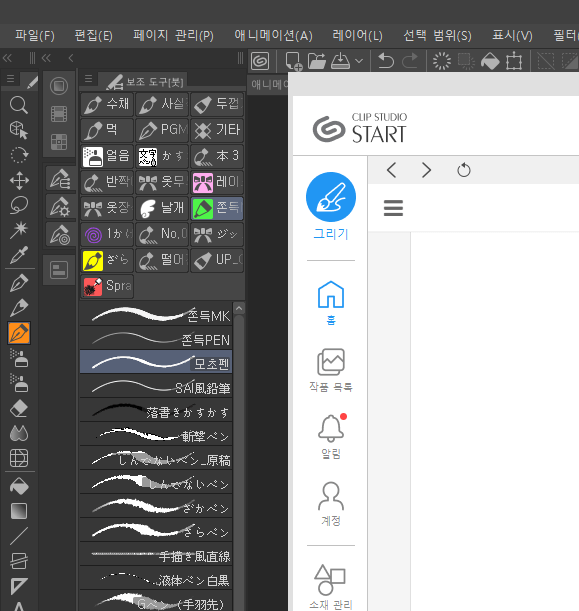Open 페이지 관리(P) menu
Screen dimensions: 579x611
coord(173,36)
